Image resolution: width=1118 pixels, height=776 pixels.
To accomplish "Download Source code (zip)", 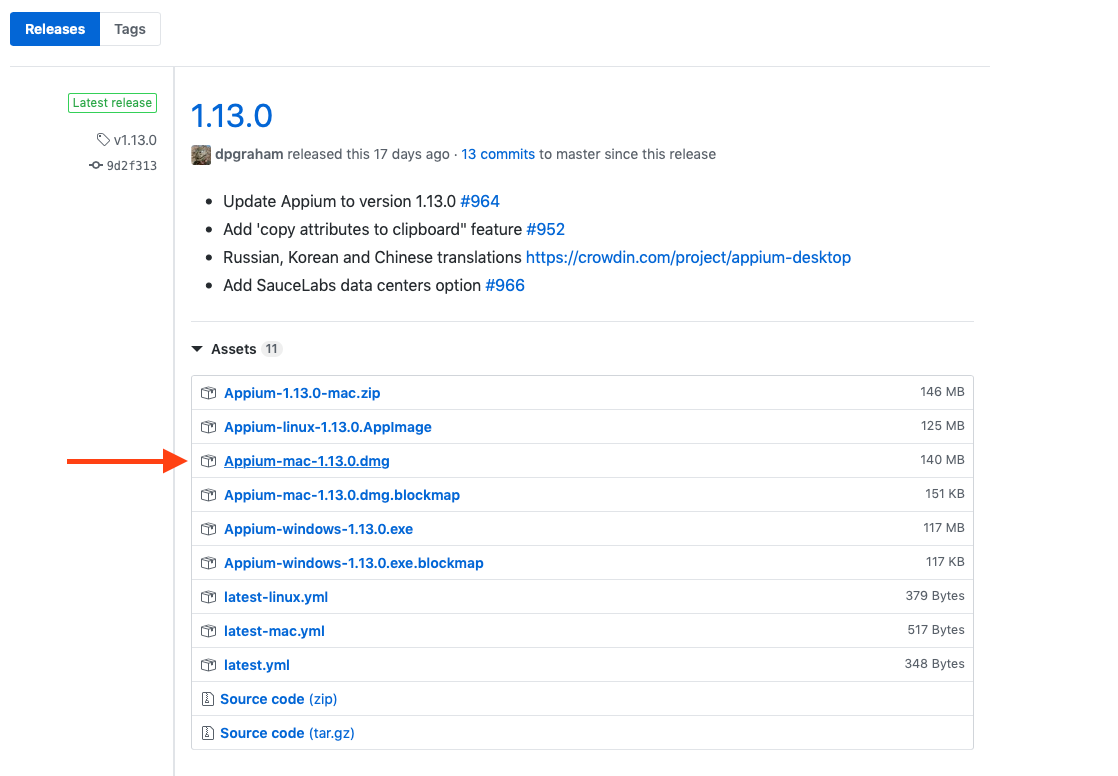I will coord(278,699).
